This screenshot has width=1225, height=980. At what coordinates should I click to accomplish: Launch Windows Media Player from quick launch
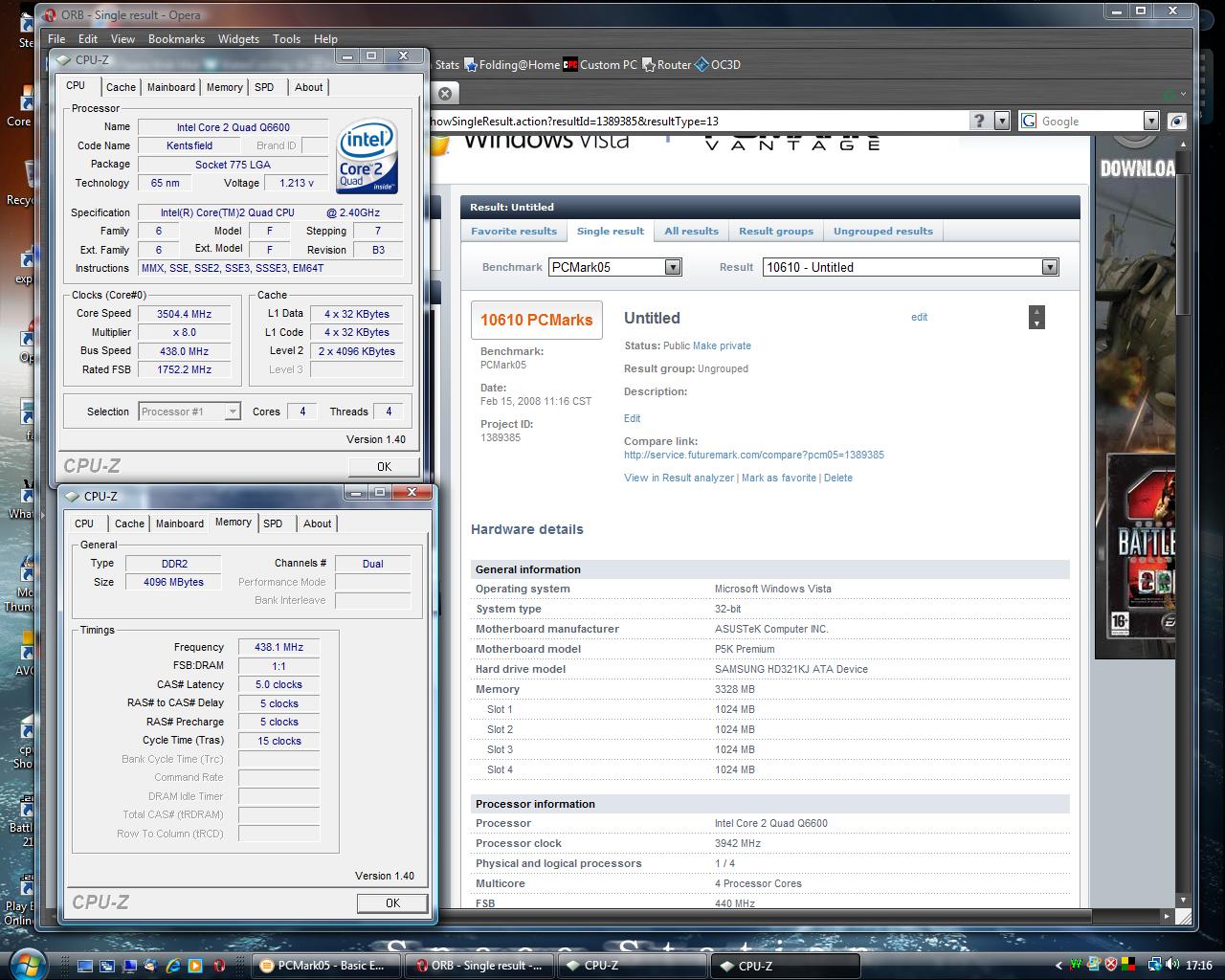click(x=195, y=966)
